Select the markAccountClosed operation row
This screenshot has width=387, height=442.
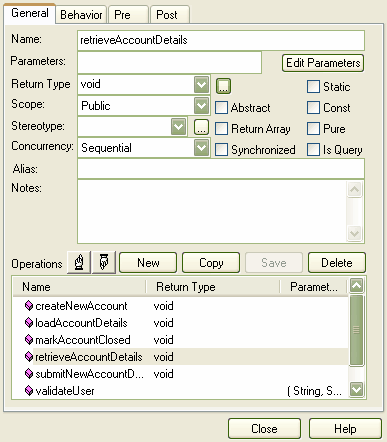pos(180,340)
